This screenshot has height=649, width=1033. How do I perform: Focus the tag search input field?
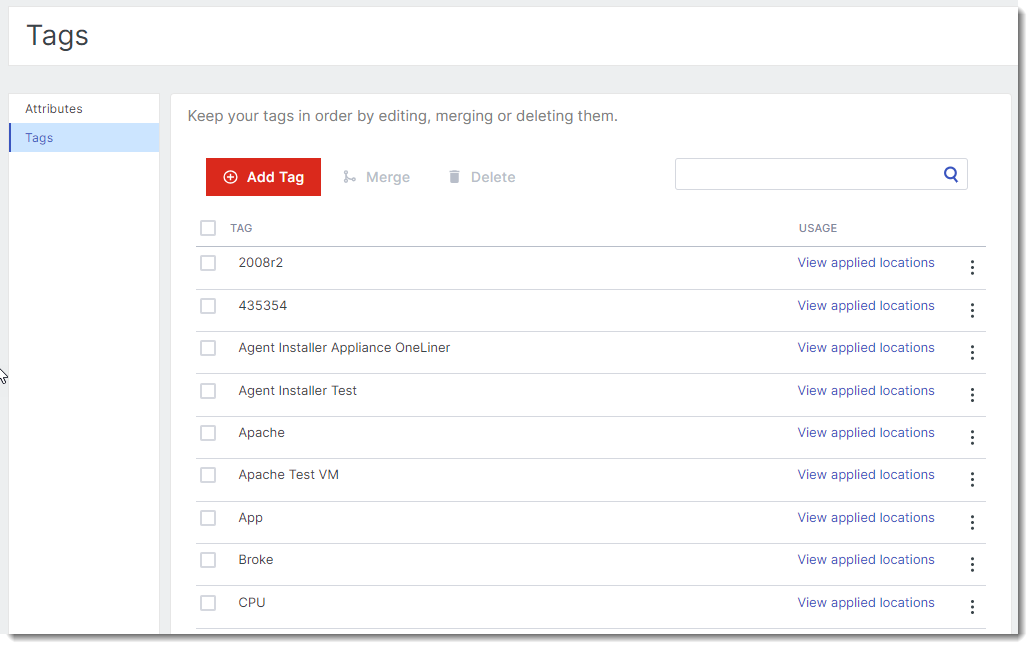pos(806,174)
